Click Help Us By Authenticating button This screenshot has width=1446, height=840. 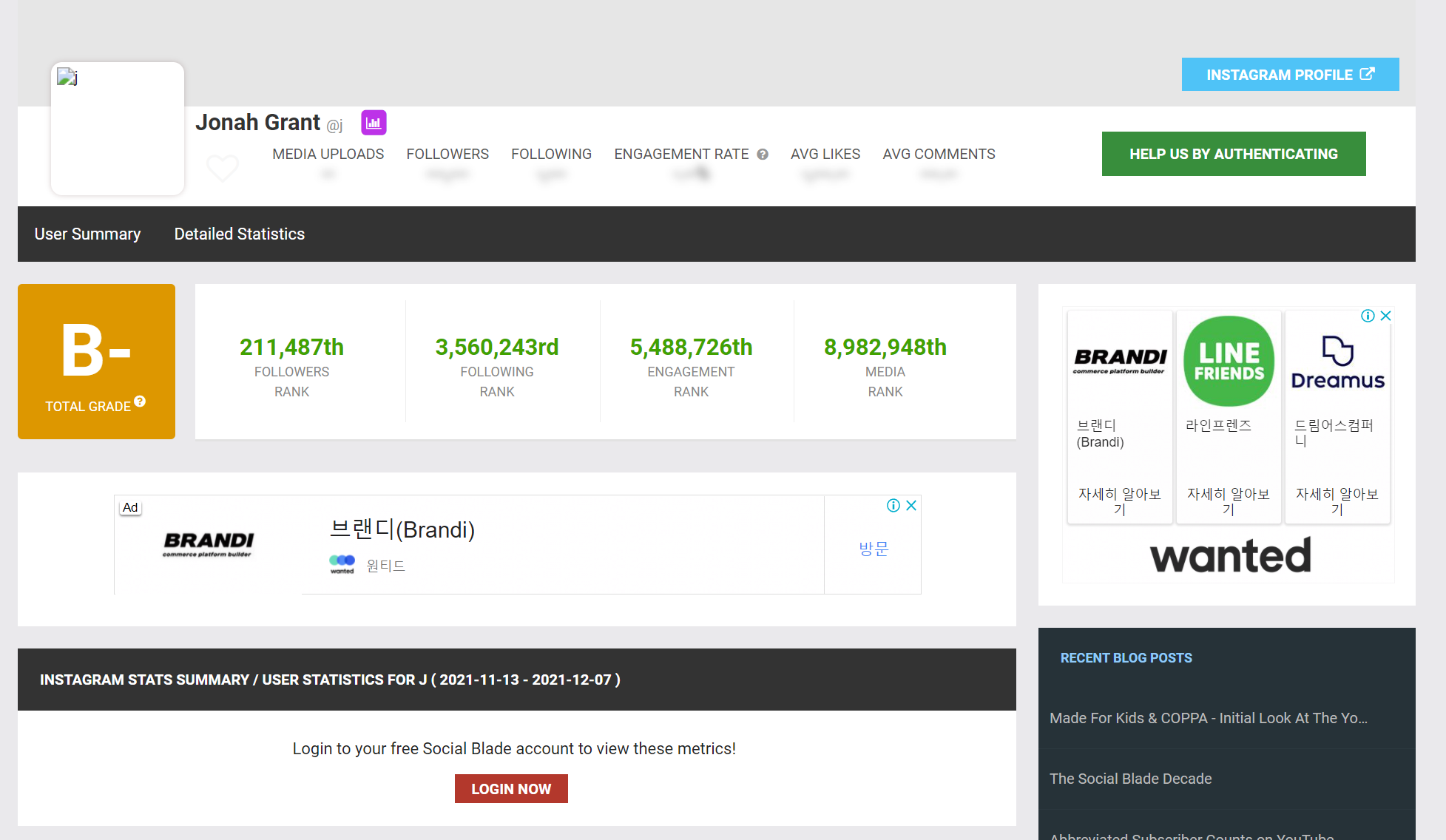(1233, 154)
